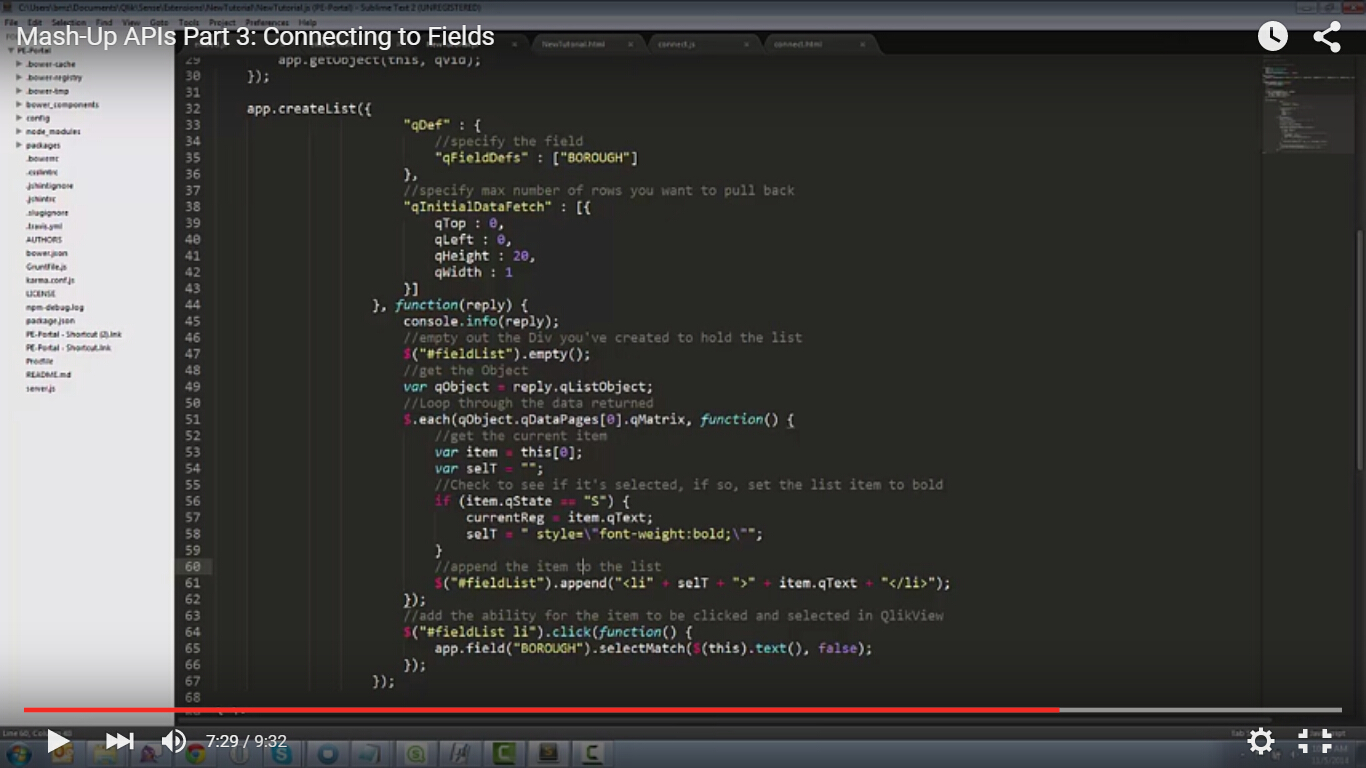Open video settings gear
This screenshot has height=768, width=1366.
[1261, 741]
